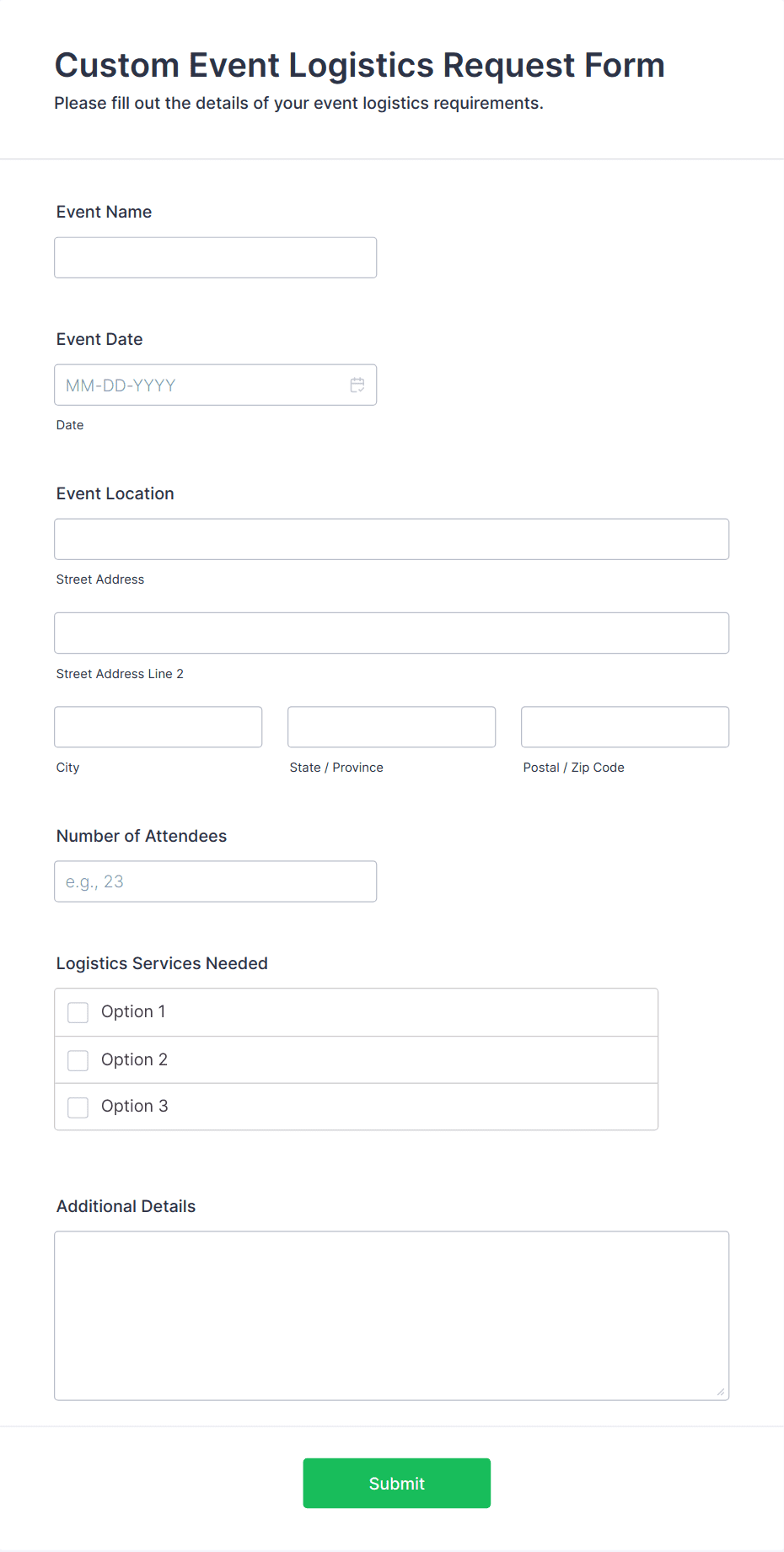Focus the Event Name text field
The image size is (784, 1552).
pos(216,257)
